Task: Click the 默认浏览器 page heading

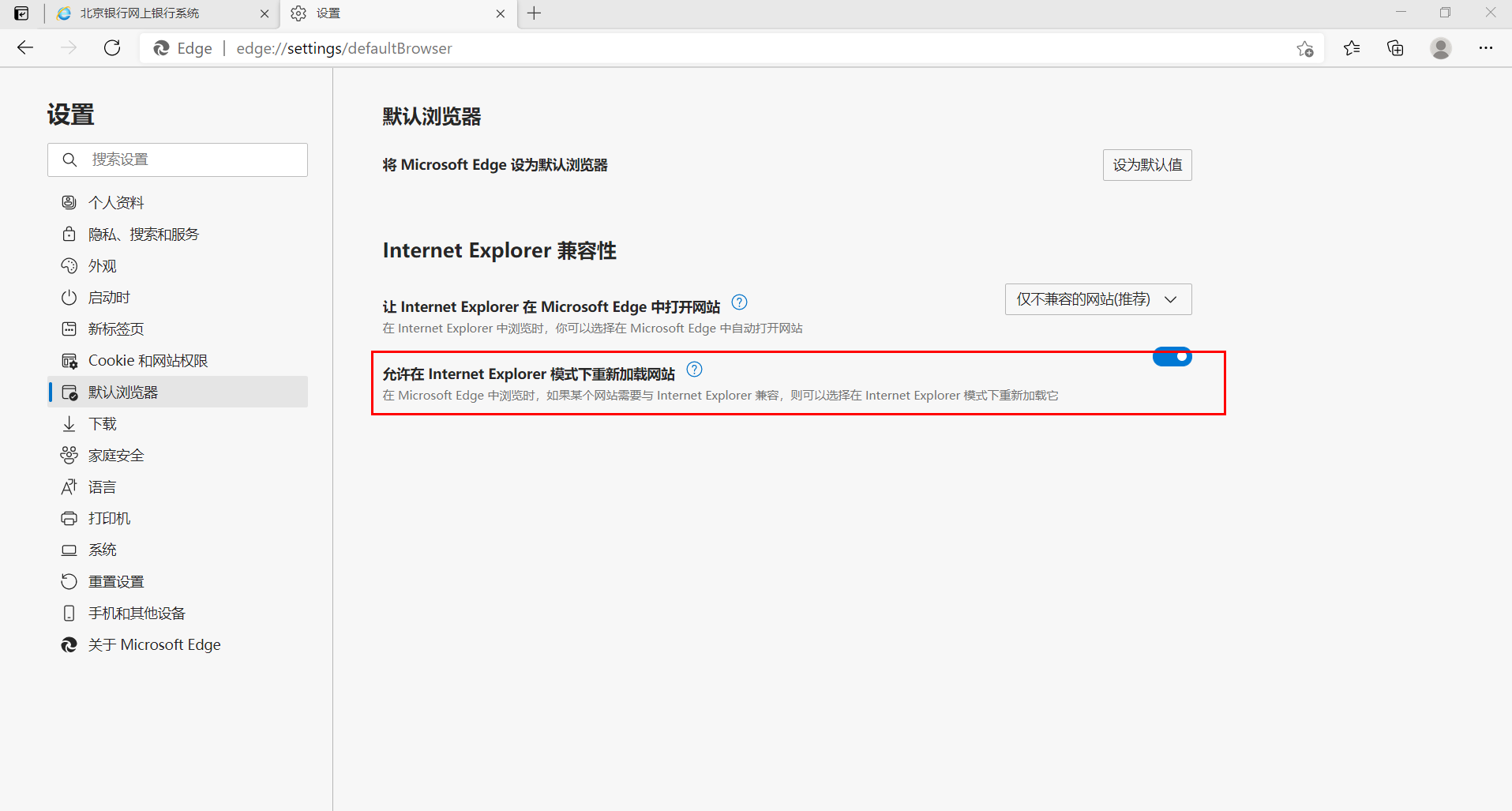Action: click(432, 117)
